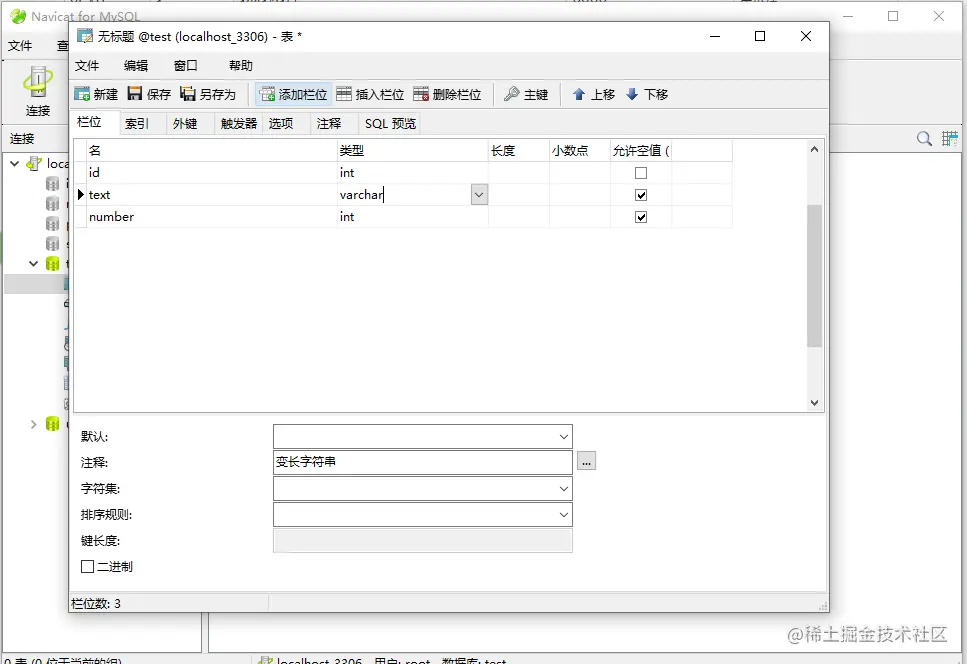Click the grid view icon in Navicat main window
This screenshot has height=664, width=967.
[950, 139]
